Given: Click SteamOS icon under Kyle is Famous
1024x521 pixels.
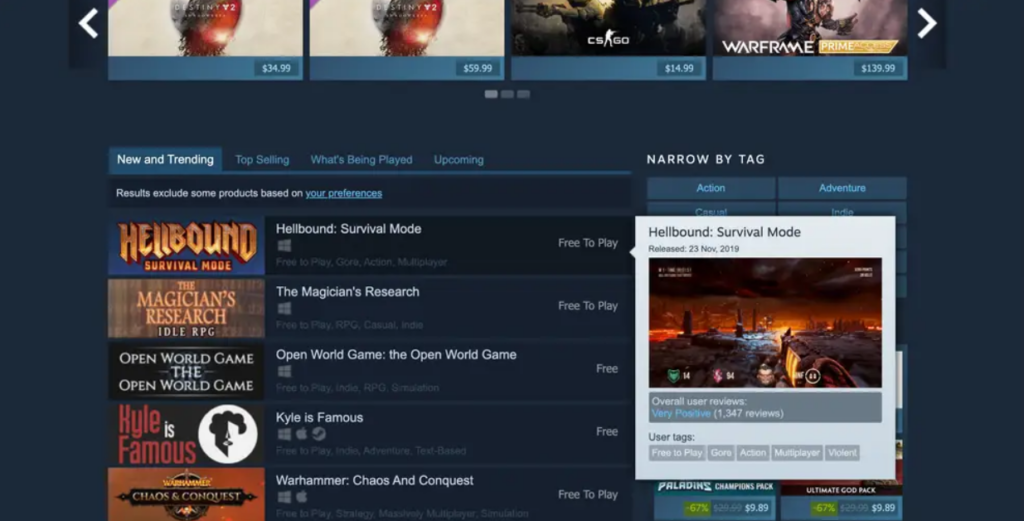Looking at the screenshot, I should [x=319, y=434].
